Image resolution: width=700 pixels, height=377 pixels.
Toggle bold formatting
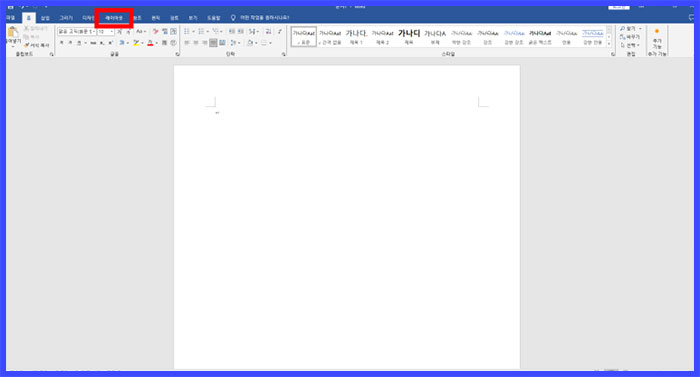pyautogui.click(x=61, y=43)
